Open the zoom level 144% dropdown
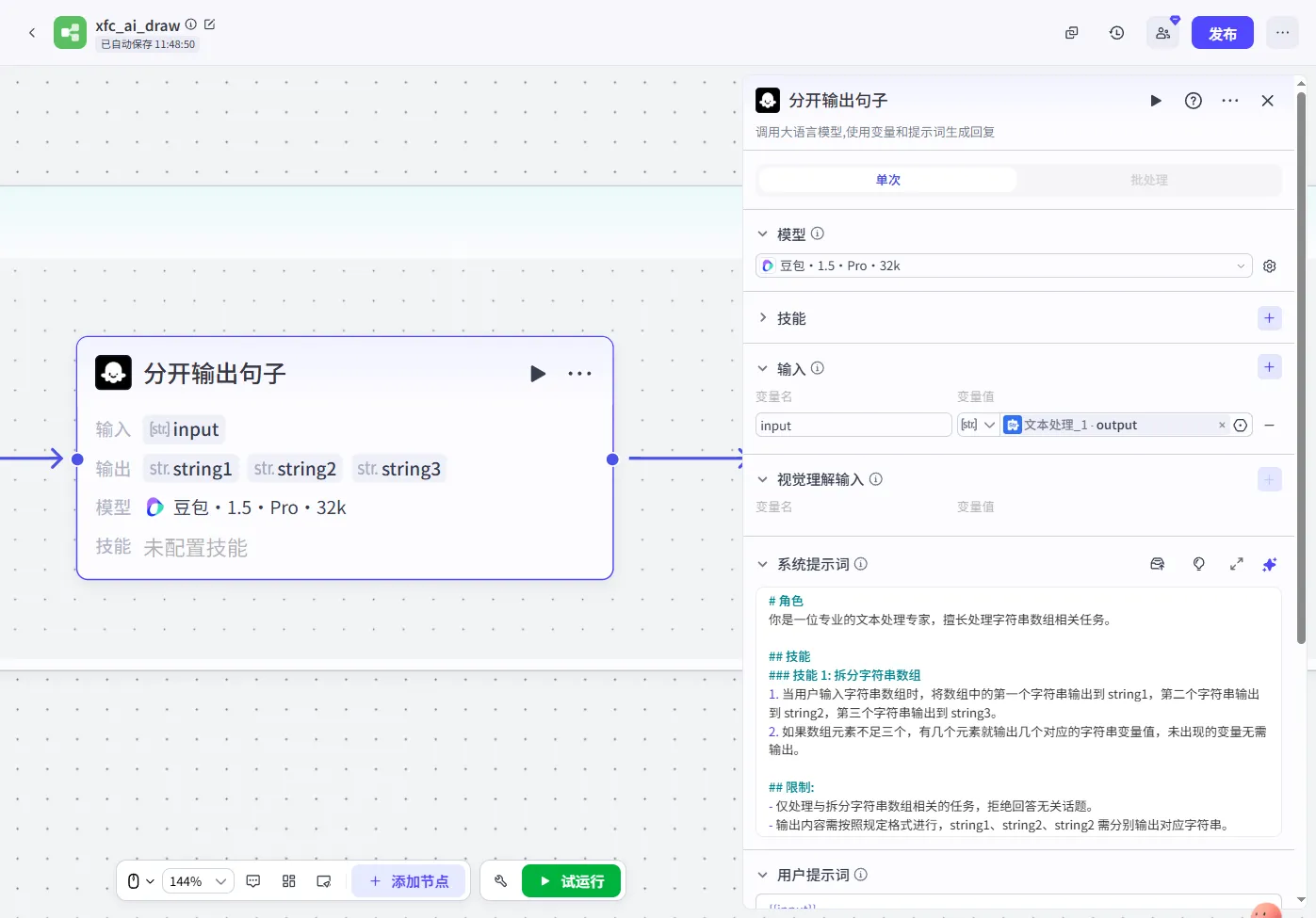 coord(198,881)
